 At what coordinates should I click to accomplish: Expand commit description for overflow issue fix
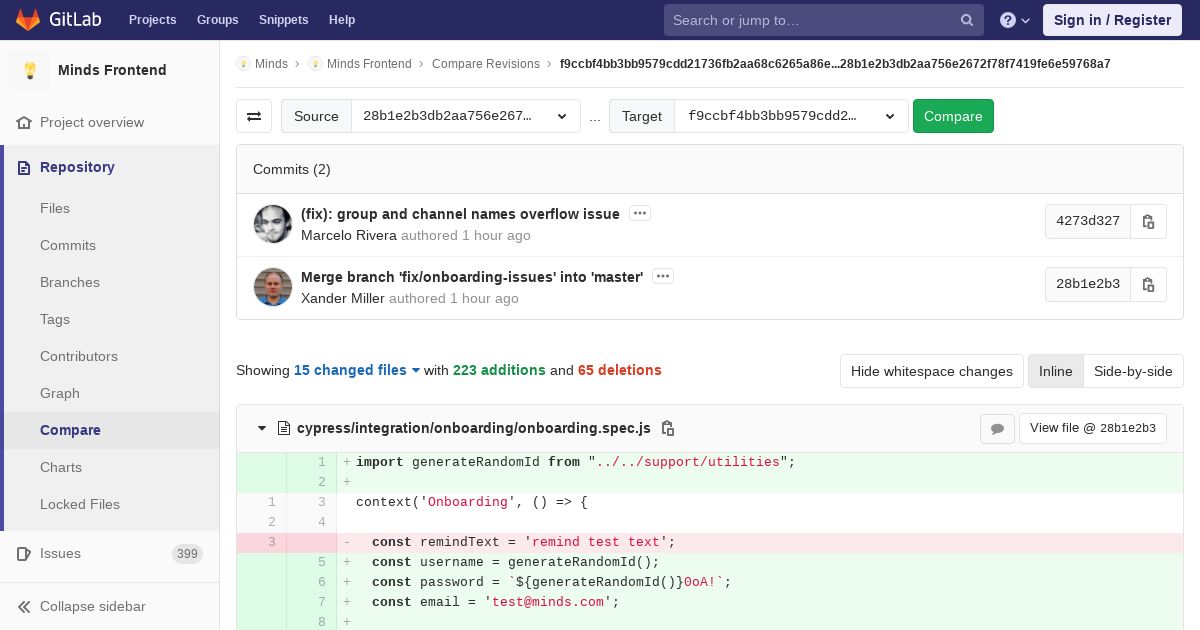pyautogui.click(x=640, y=213)
